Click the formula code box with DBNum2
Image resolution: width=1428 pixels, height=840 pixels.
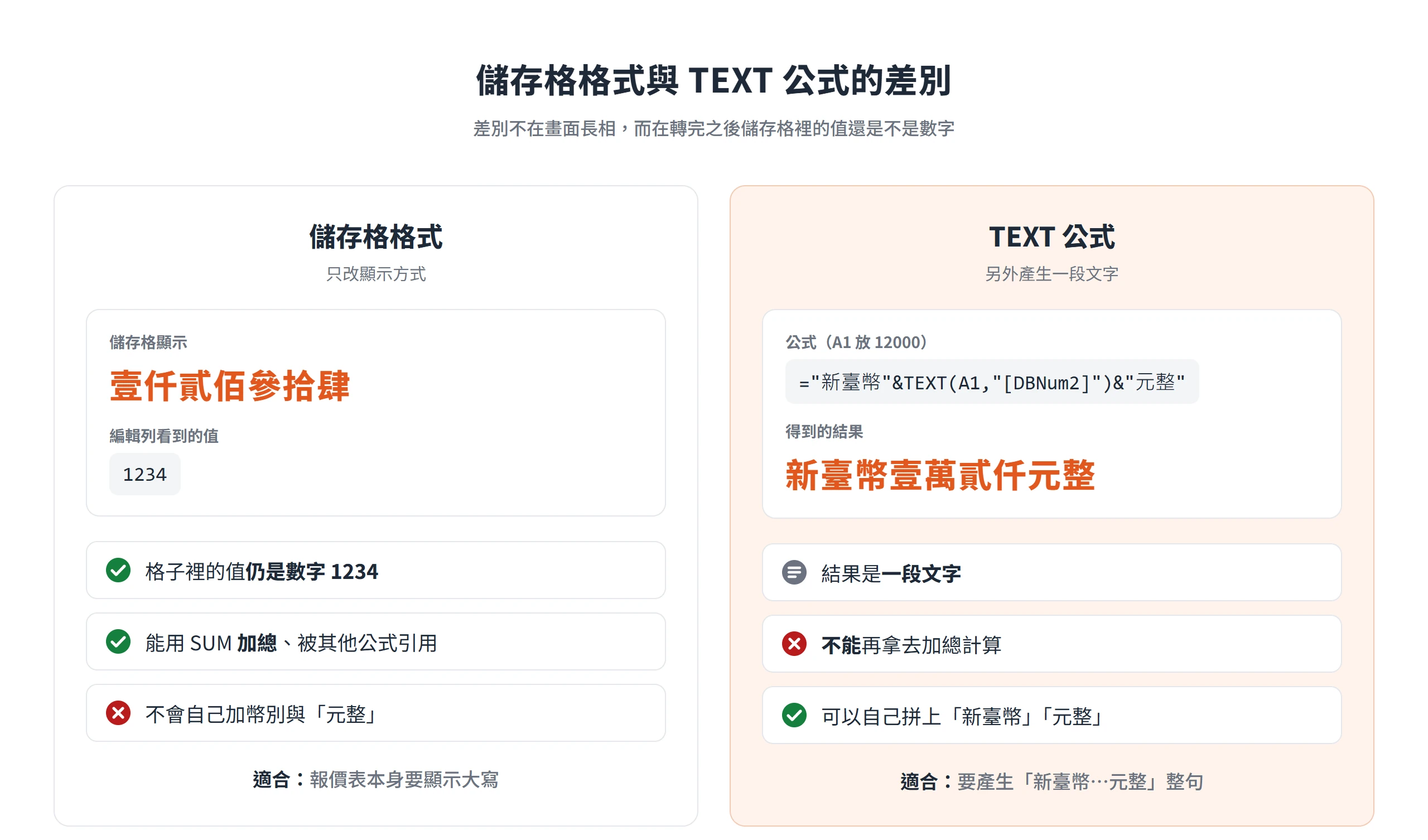[992, 382]
